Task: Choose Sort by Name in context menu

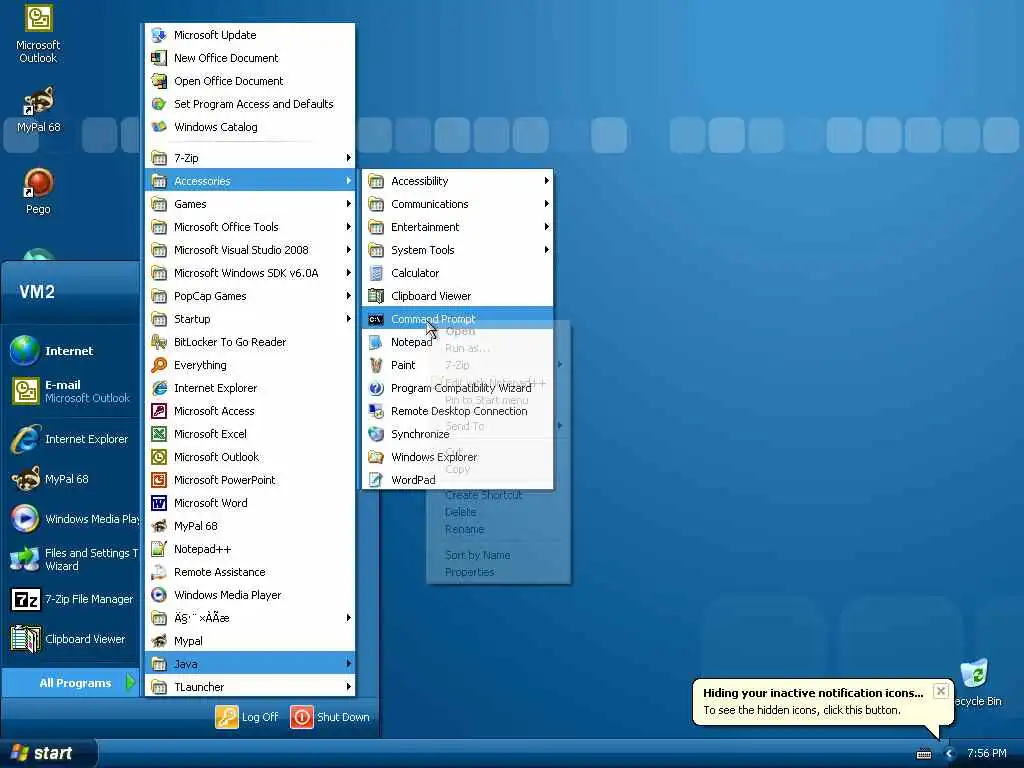Action: point(498,555)
